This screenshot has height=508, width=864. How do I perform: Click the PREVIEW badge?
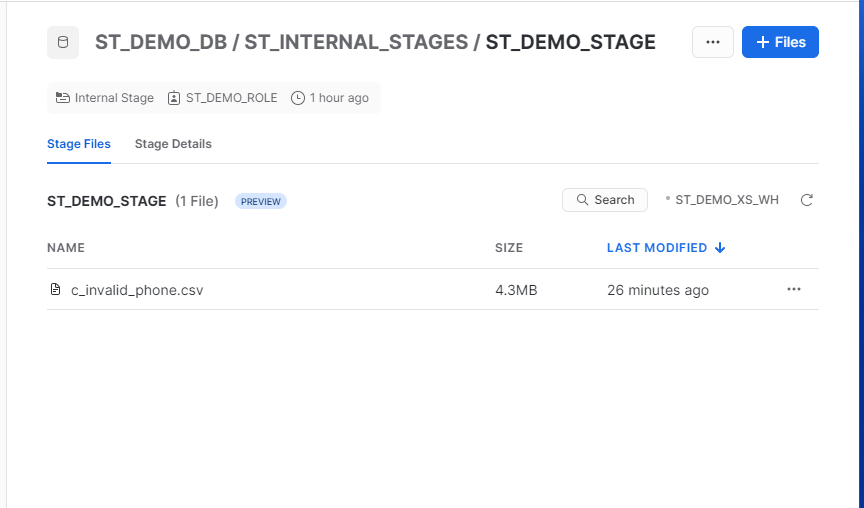click(x=261, y=201)
